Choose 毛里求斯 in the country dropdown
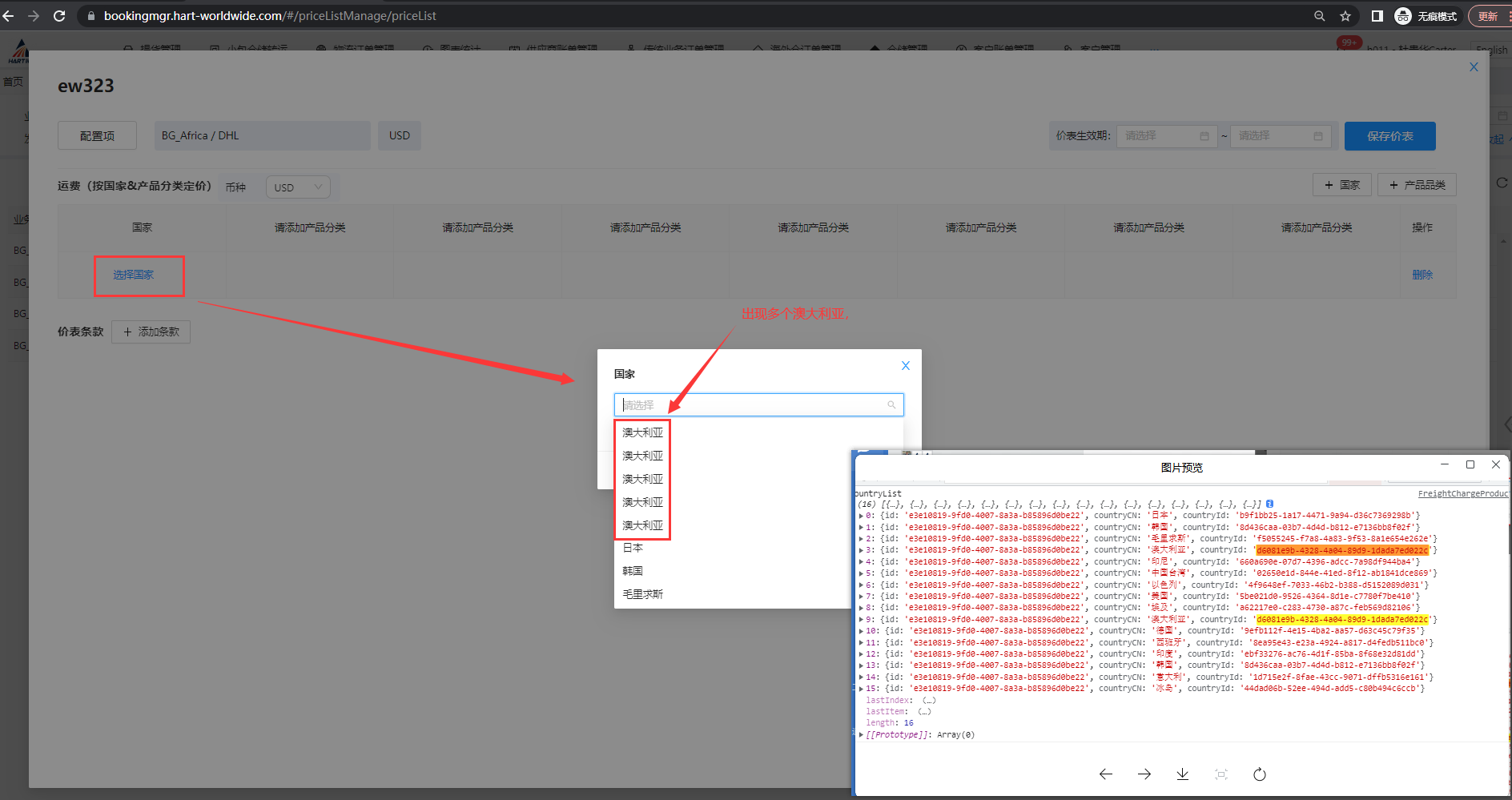 pos(642,594)
